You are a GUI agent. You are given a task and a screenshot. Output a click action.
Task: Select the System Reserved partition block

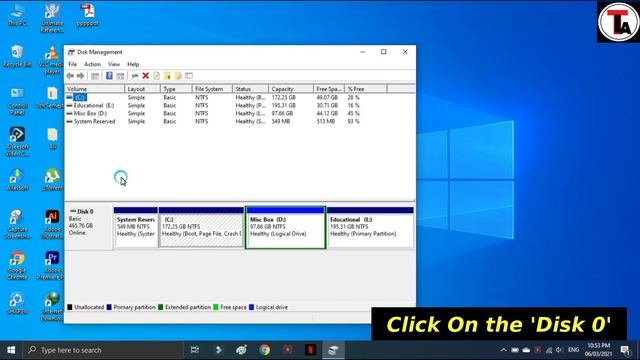136,227
